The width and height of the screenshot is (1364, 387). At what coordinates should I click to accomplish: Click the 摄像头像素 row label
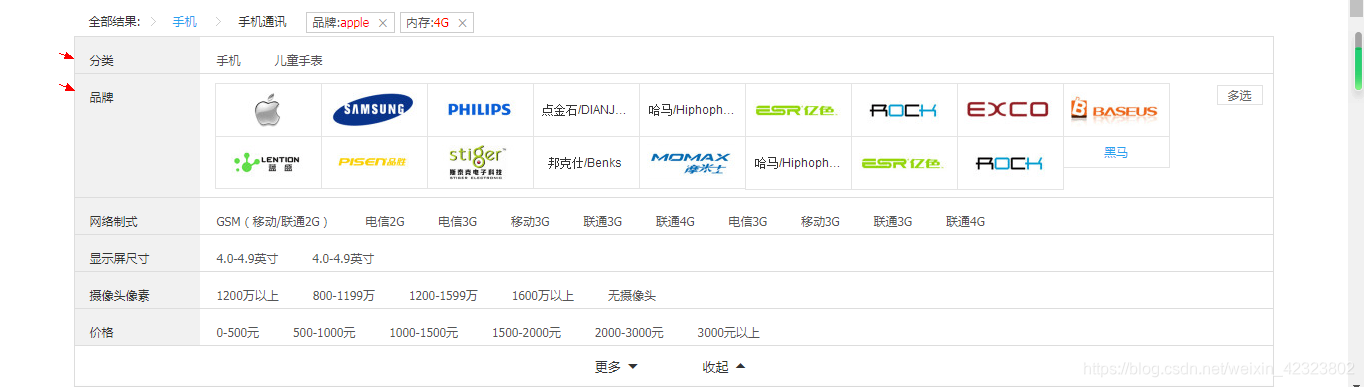[x=119, y=296]
